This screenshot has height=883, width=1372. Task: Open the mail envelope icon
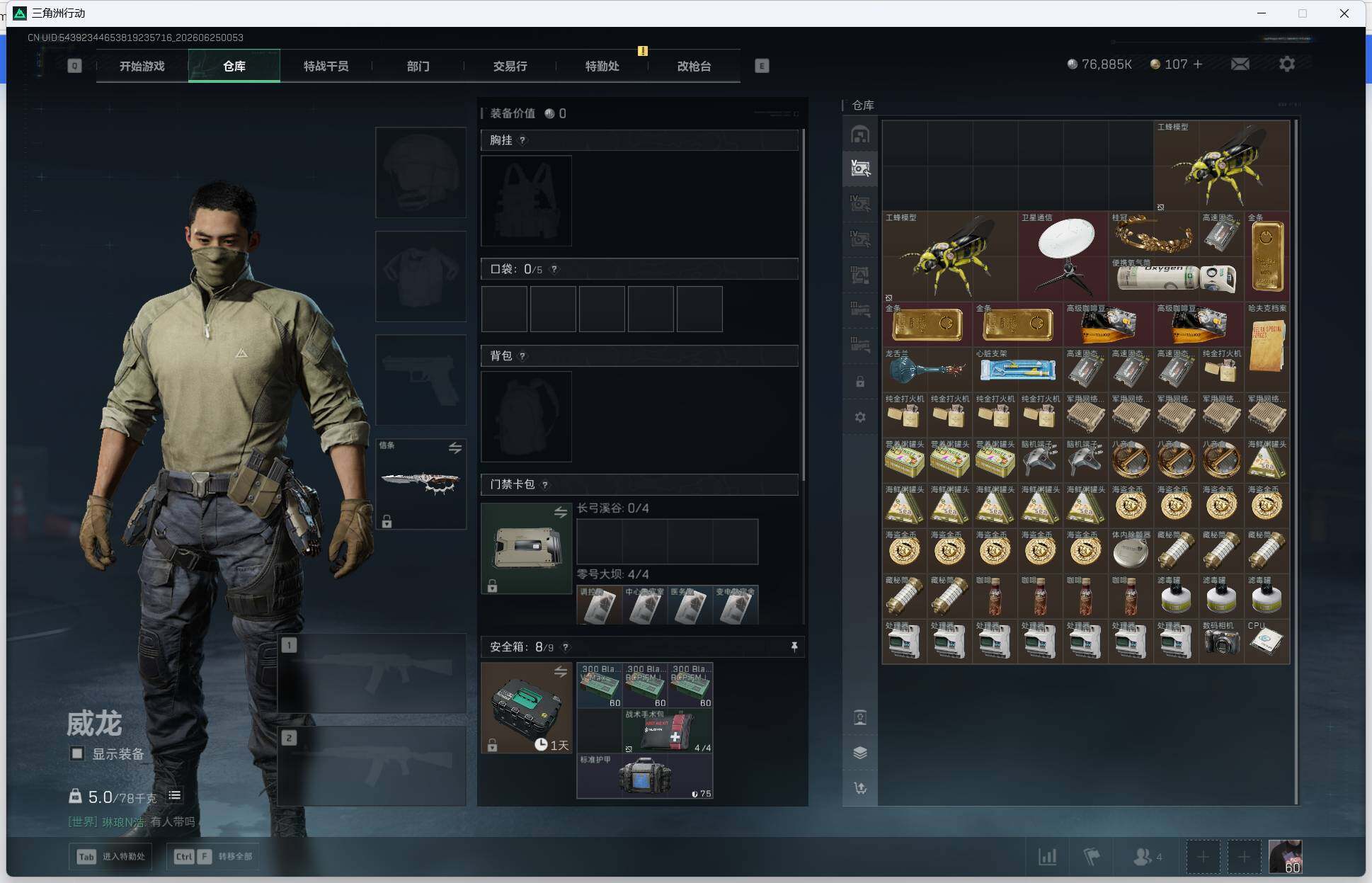tap(1240, 64)
